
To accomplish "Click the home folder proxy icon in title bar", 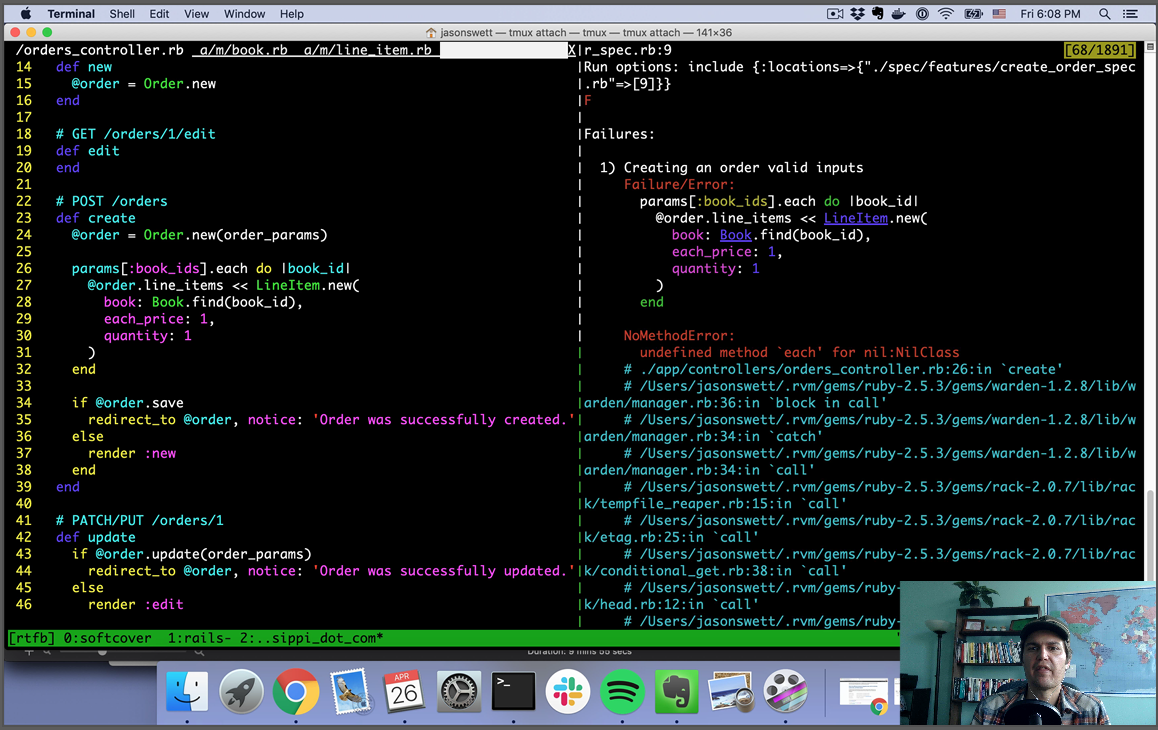I will click(431, 33).
